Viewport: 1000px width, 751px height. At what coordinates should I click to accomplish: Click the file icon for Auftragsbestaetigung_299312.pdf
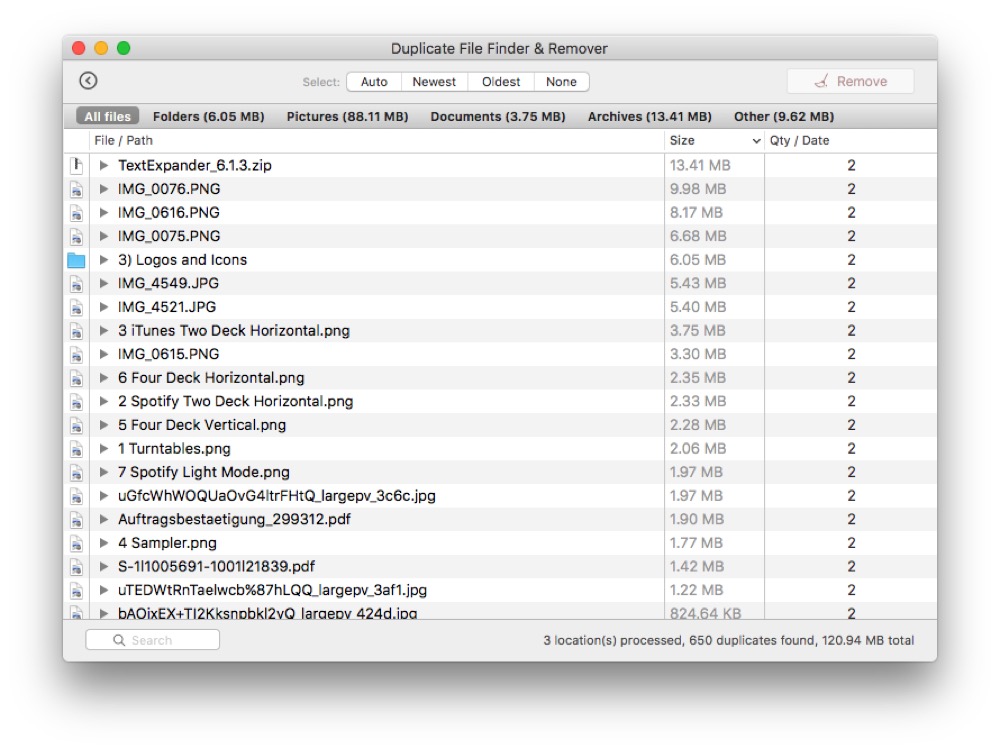click(x=77, y=520)
